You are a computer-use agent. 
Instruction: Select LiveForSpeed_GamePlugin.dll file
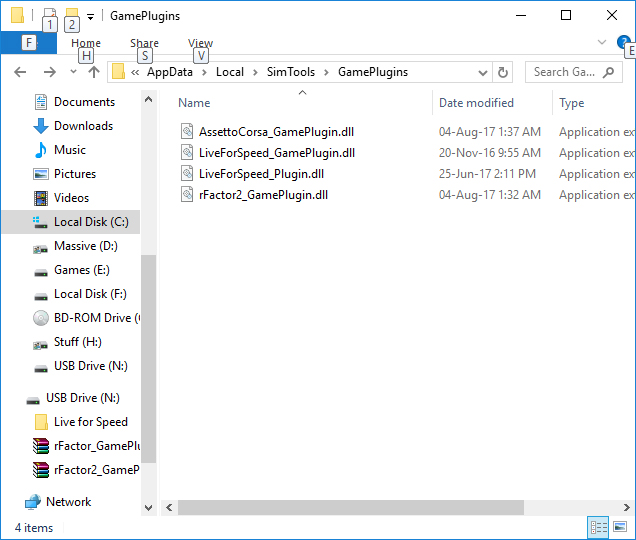[x=277, y=153]
